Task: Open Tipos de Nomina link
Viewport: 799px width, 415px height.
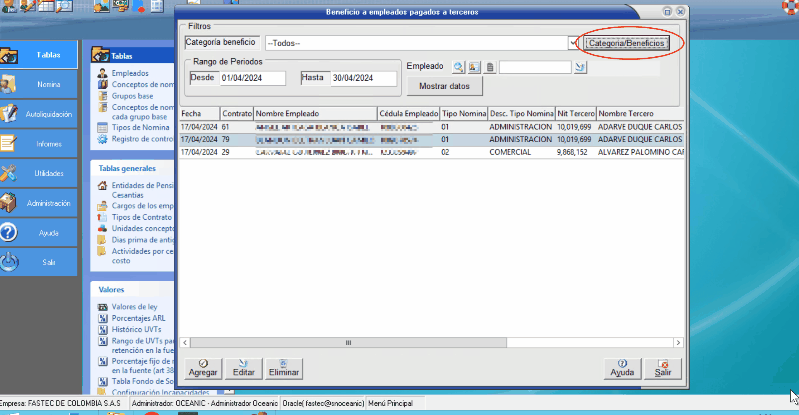Action: pyautogui.click(x=140, y=127)
